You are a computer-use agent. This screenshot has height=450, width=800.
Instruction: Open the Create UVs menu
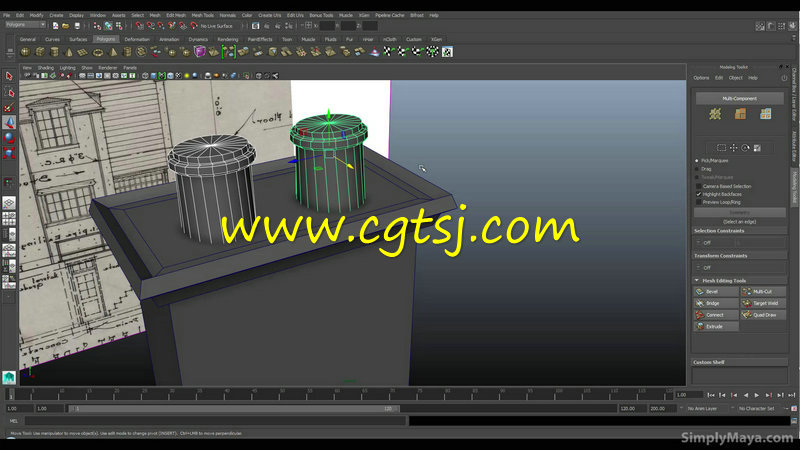pos(269,15)
